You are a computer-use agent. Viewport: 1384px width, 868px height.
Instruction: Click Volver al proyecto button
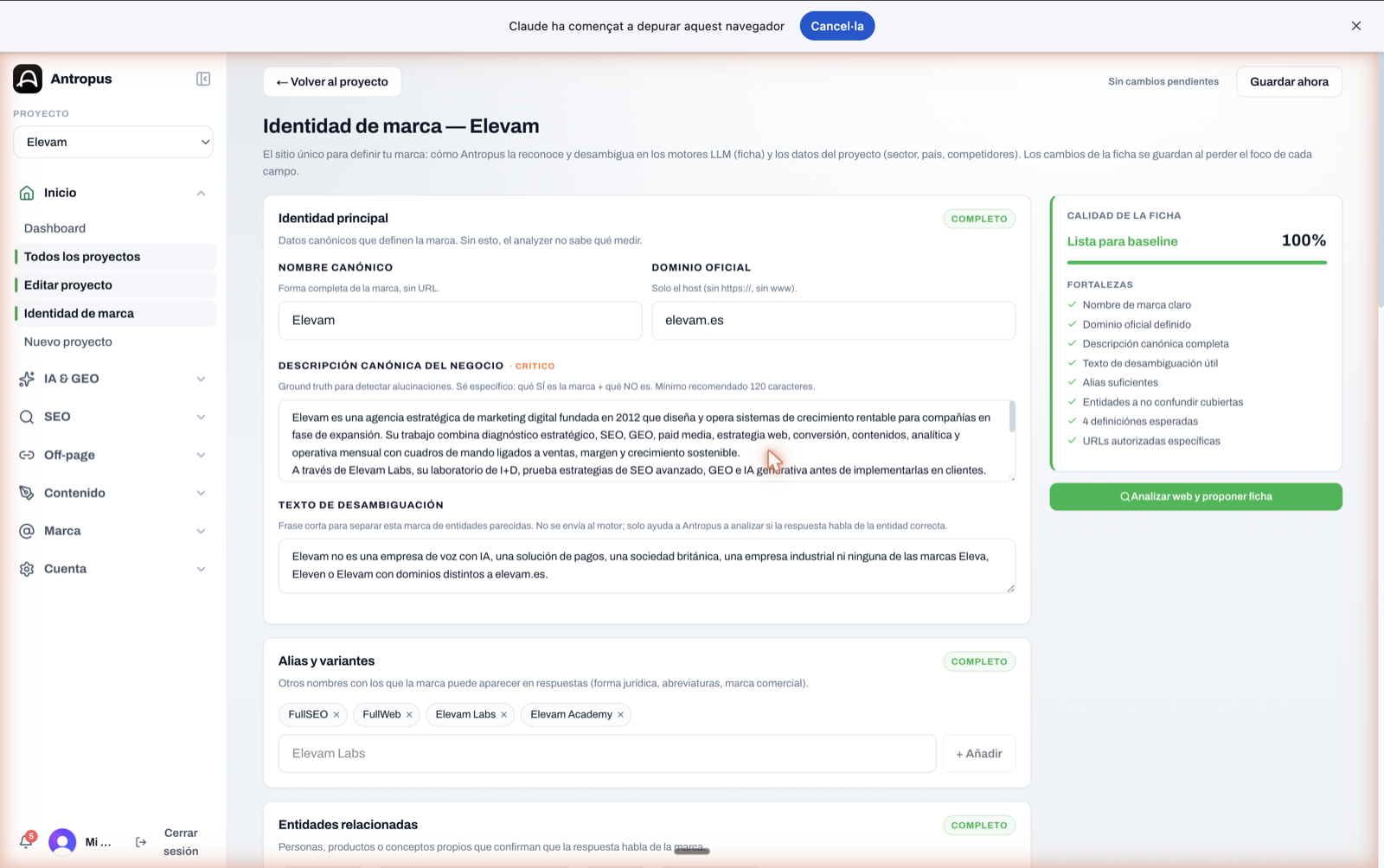coord(332,81)
